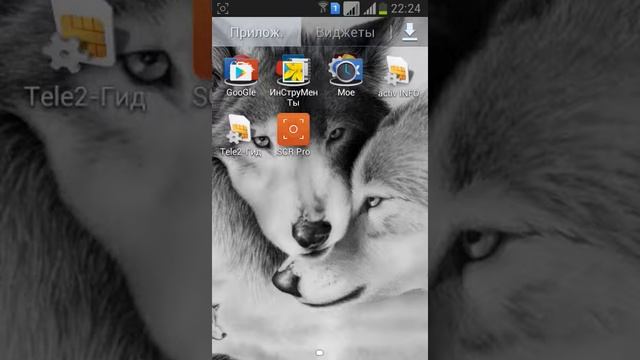This screenshot has width=640, height=360.
Task: Open the Мое folder icon
Action: click(346, 70)
